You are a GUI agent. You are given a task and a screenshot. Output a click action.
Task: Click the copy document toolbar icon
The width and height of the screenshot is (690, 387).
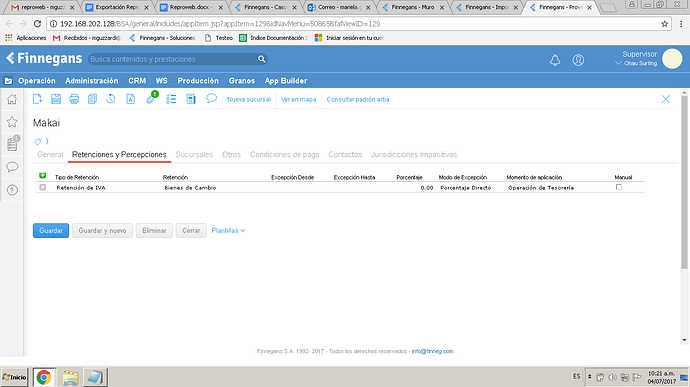92,99
